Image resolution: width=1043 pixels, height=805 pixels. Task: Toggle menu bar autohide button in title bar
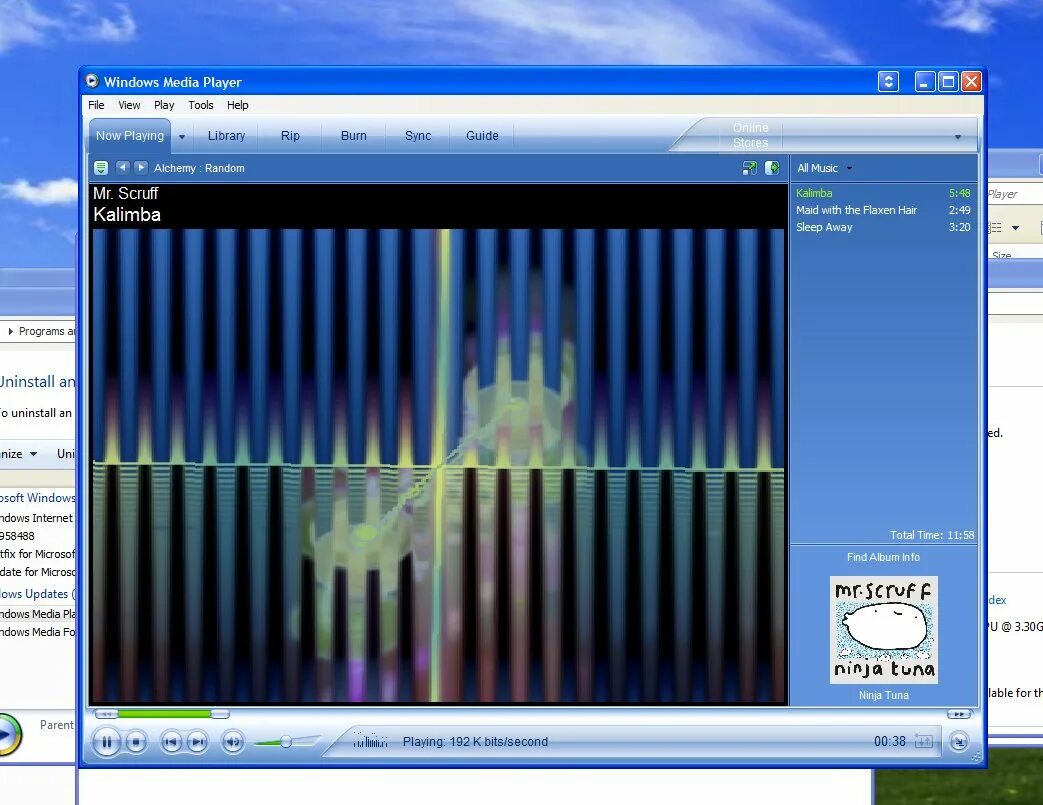(888, 82)
